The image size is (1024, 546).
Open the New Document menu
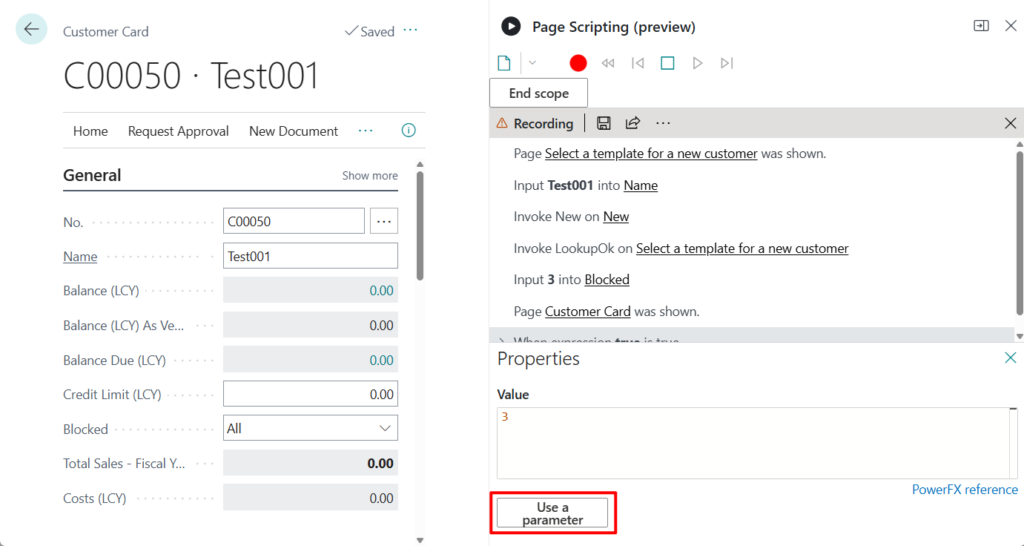pyautogui.click(x=293, y=131)
